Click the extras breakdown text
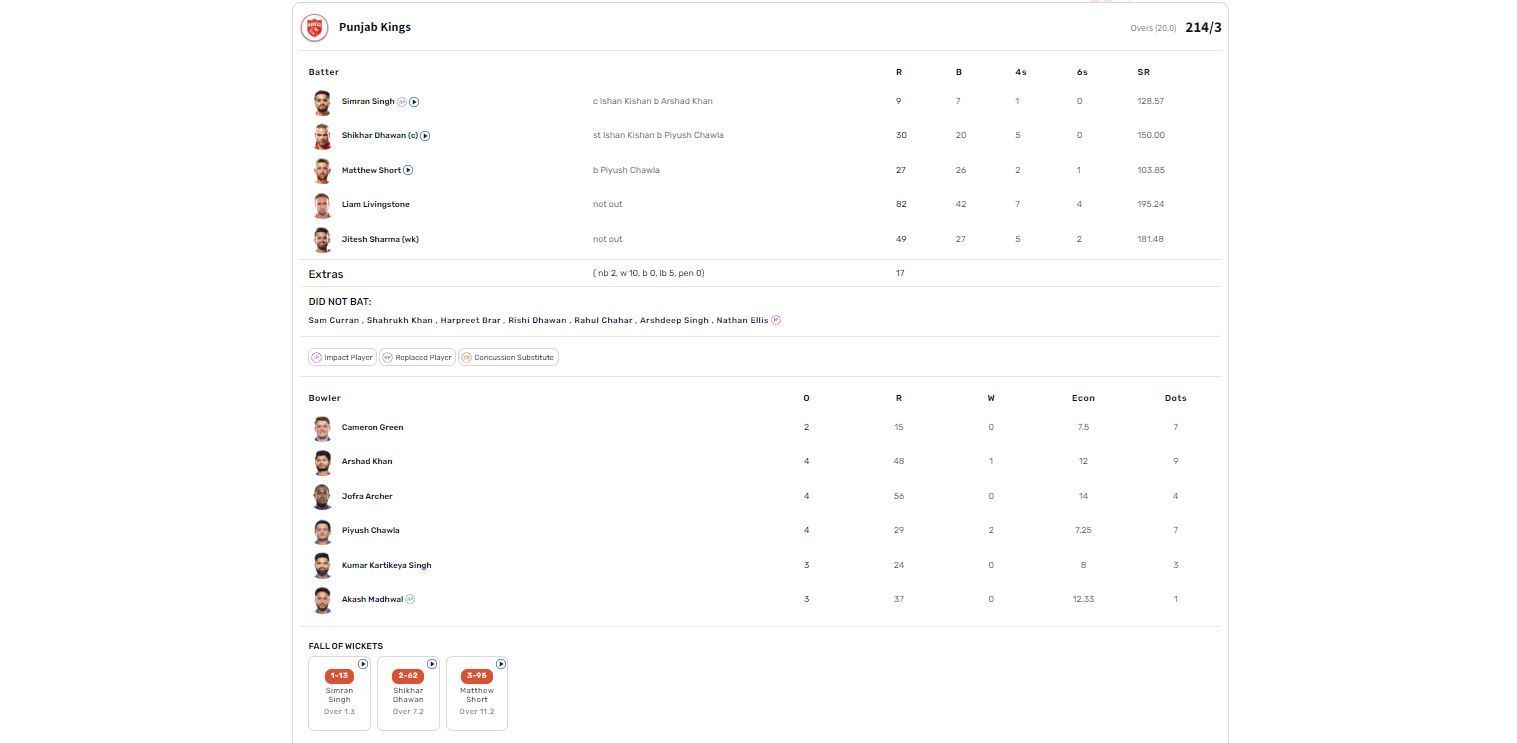Screen dimensions: 1517x743 coord(649,273)
